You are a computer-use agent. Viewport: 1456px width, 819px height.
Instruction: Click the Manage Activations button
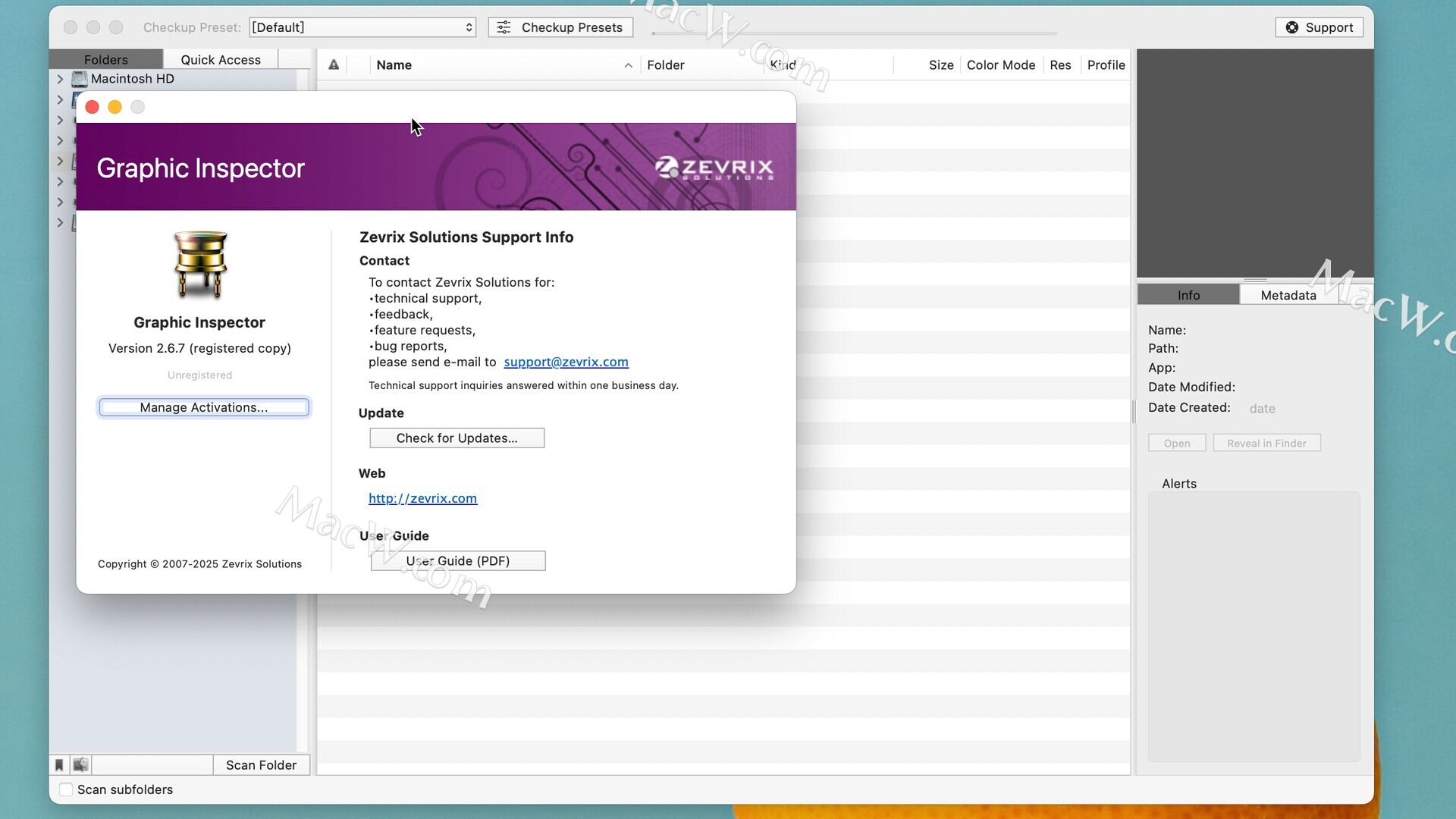(x=204, y=407)
